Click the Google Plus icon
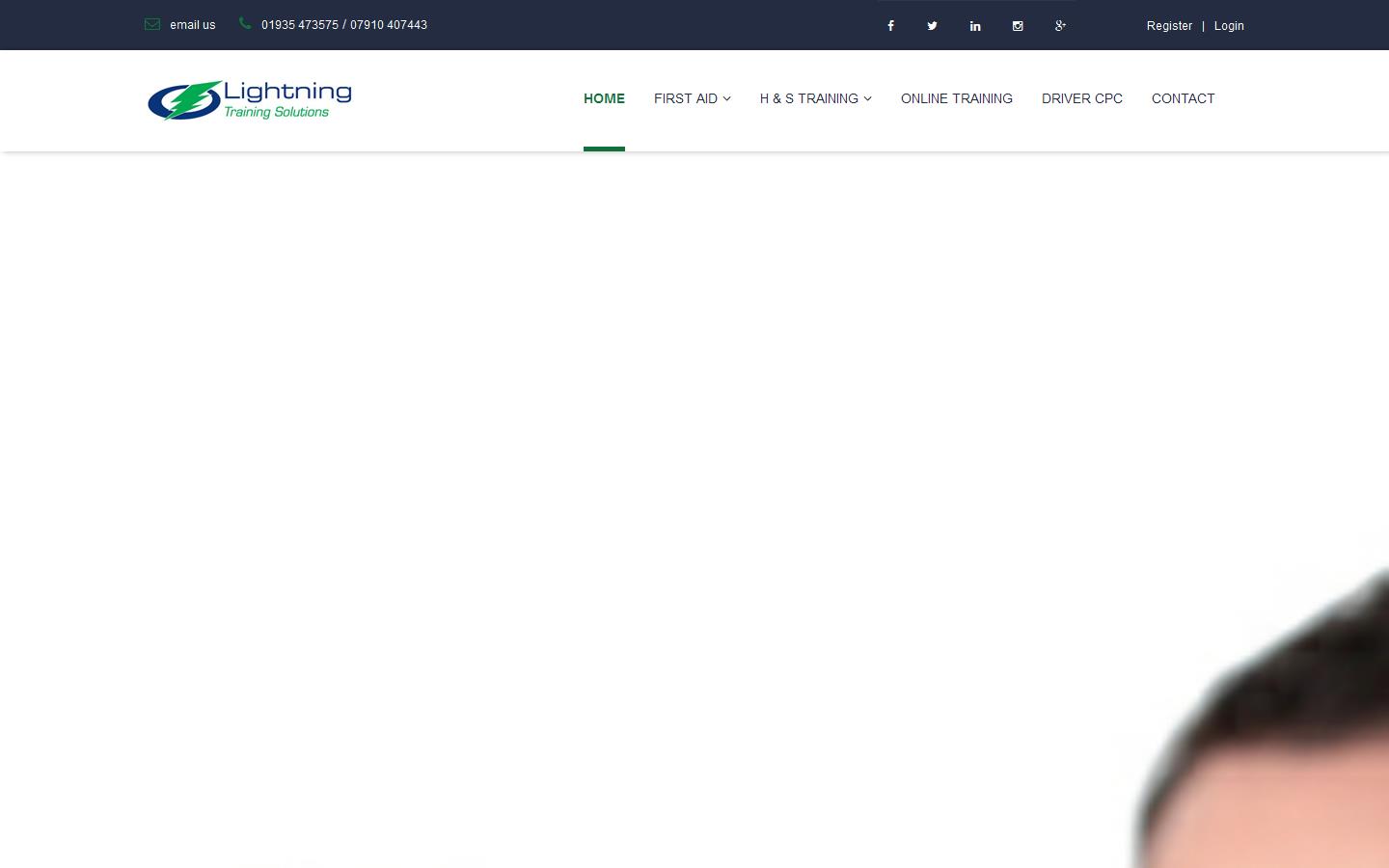The height and width of the screenshot is (868, 1389). (x=1060, y=25)
